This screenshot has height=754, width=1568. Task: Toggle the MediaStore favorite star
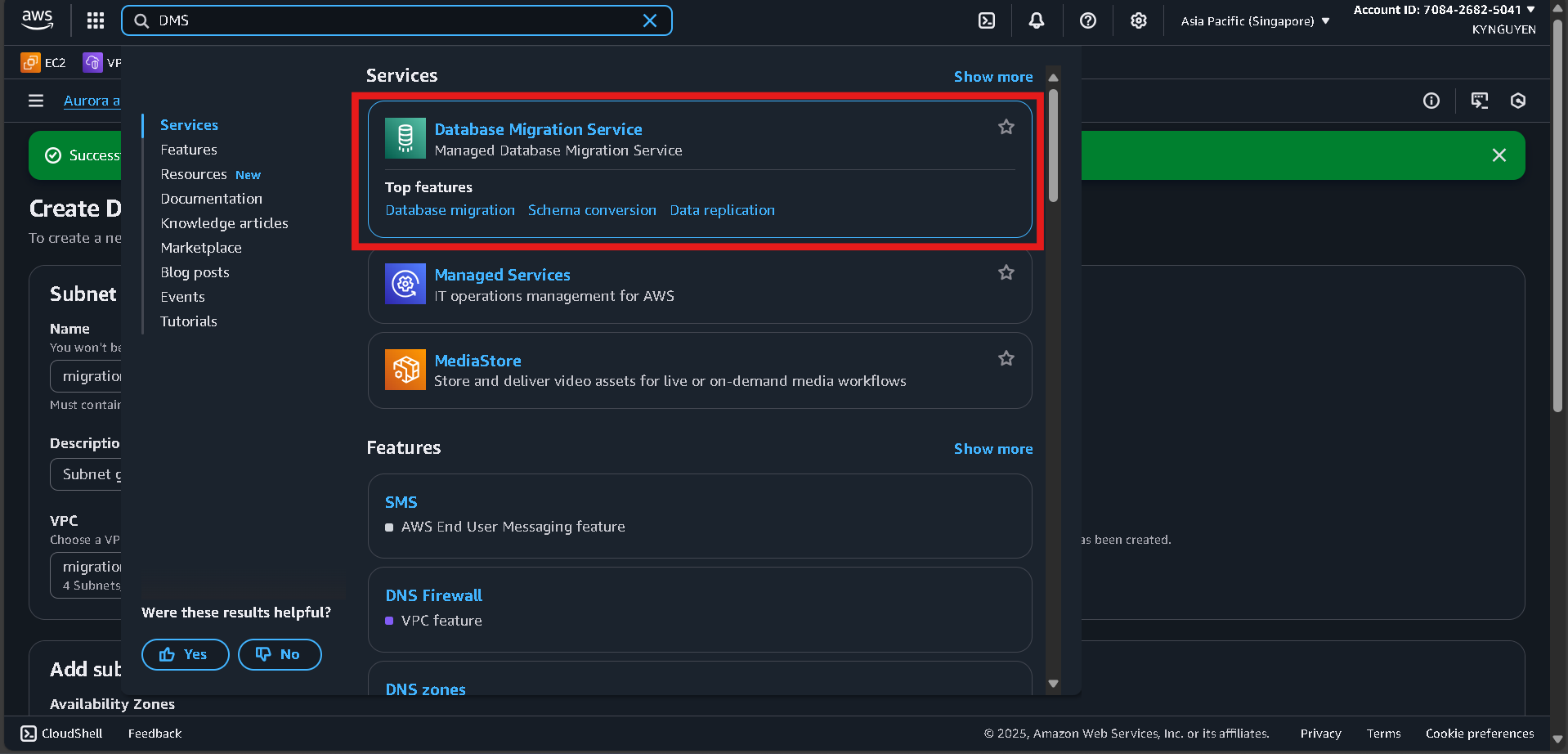point(1006,358)
